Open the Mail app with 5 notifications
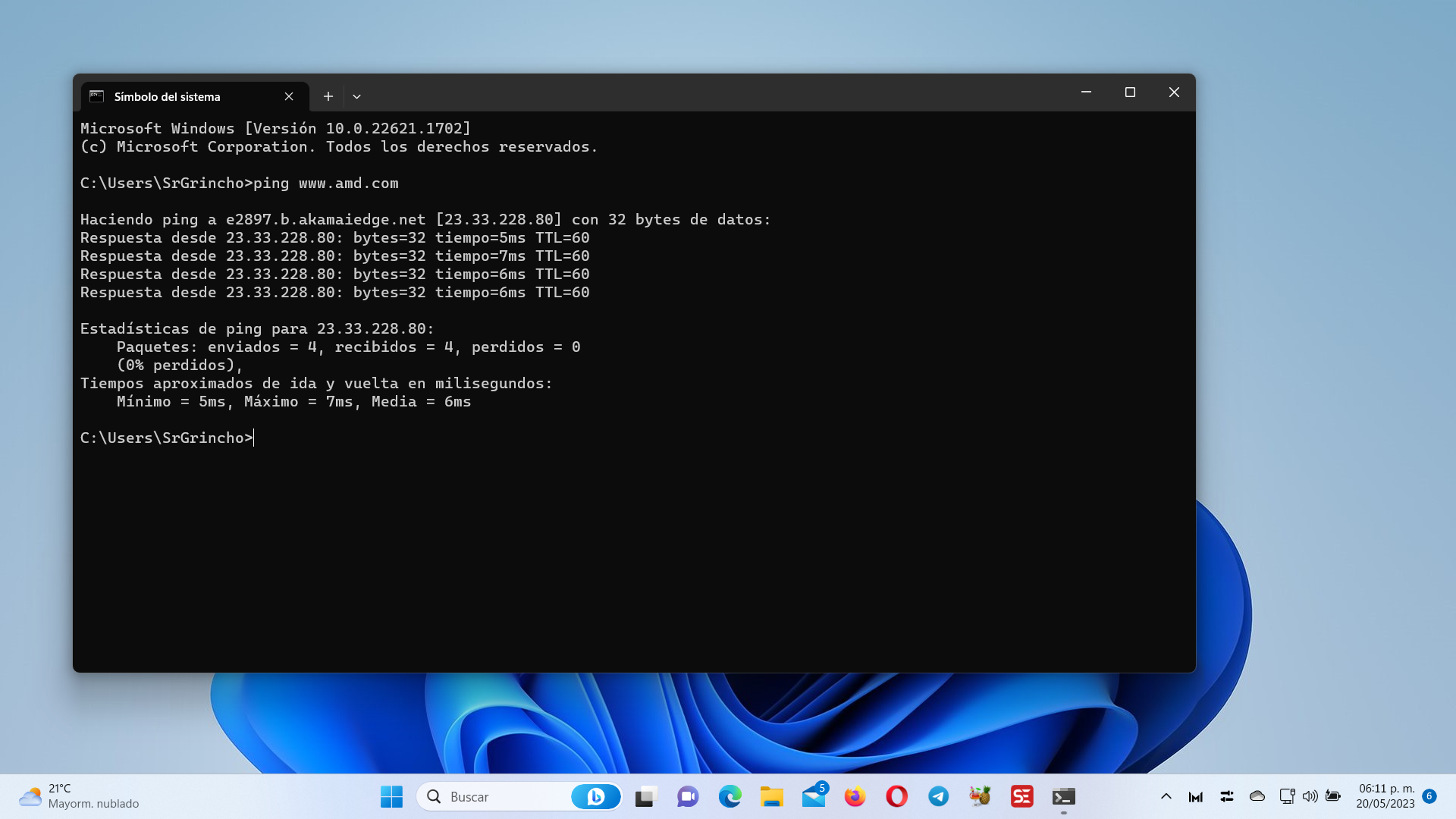 tap(814, 796)
